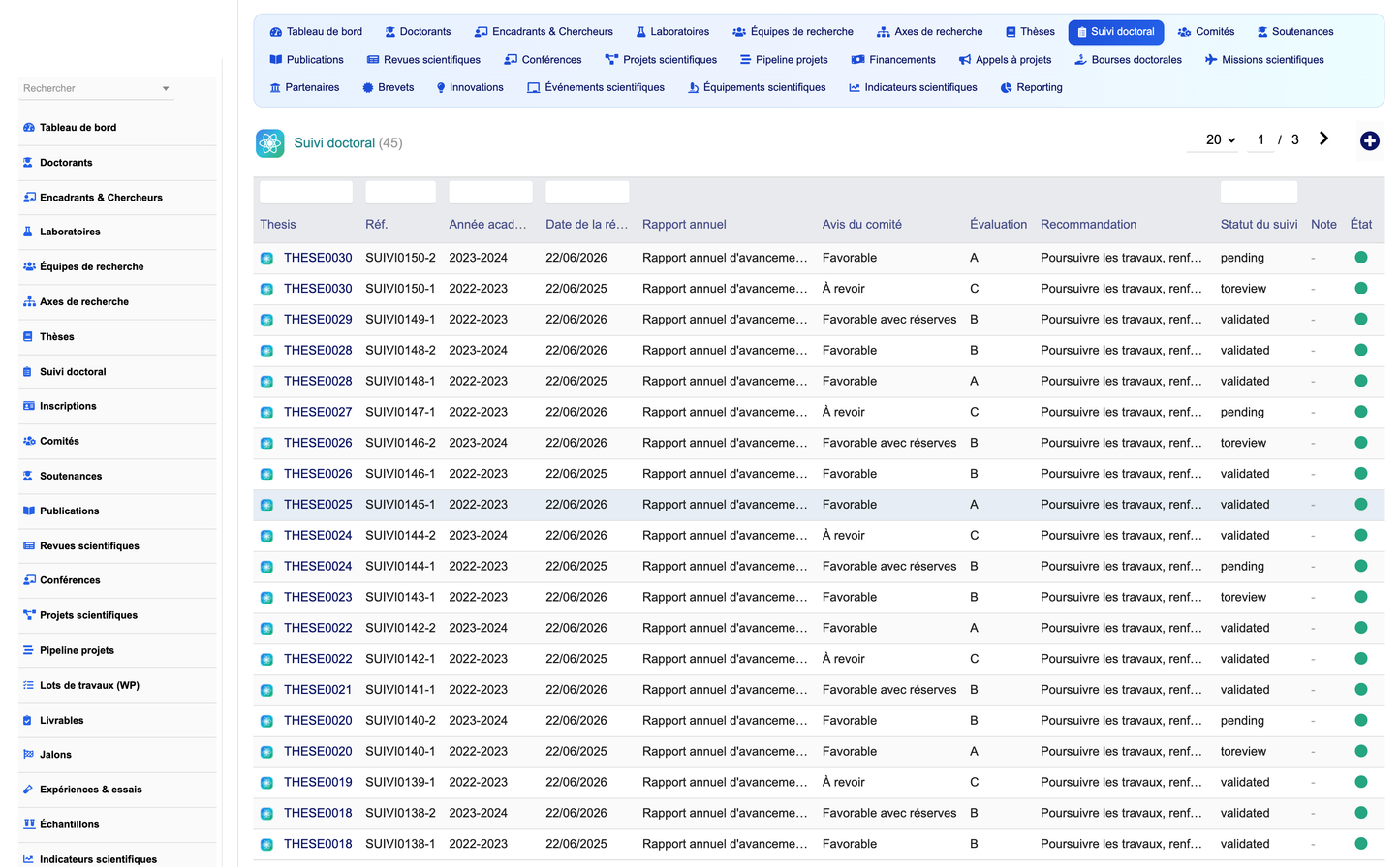Open row icon for SUIVI0150-2

point(266,259)
